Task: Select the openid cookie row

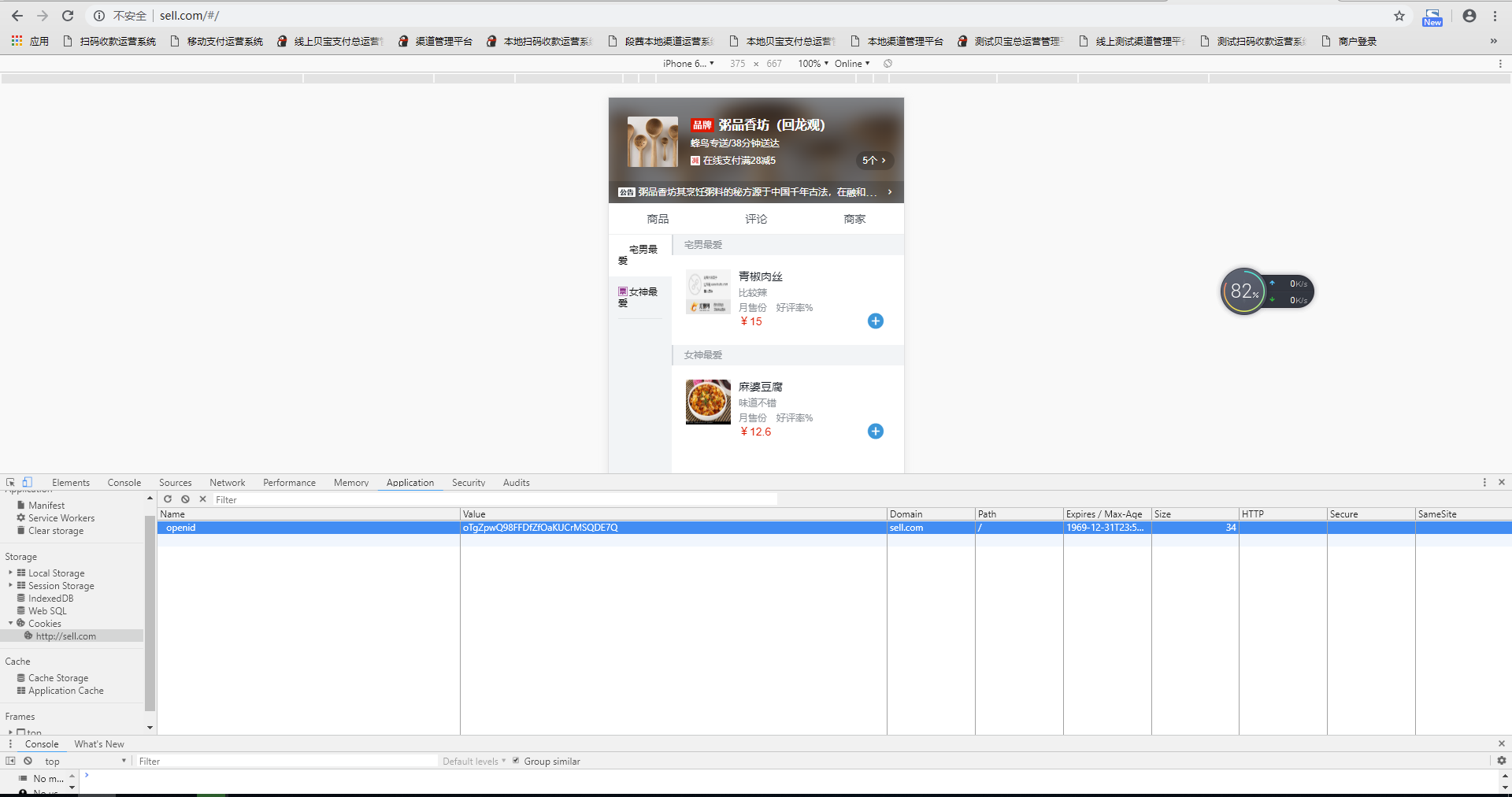Action: [834, 528]
